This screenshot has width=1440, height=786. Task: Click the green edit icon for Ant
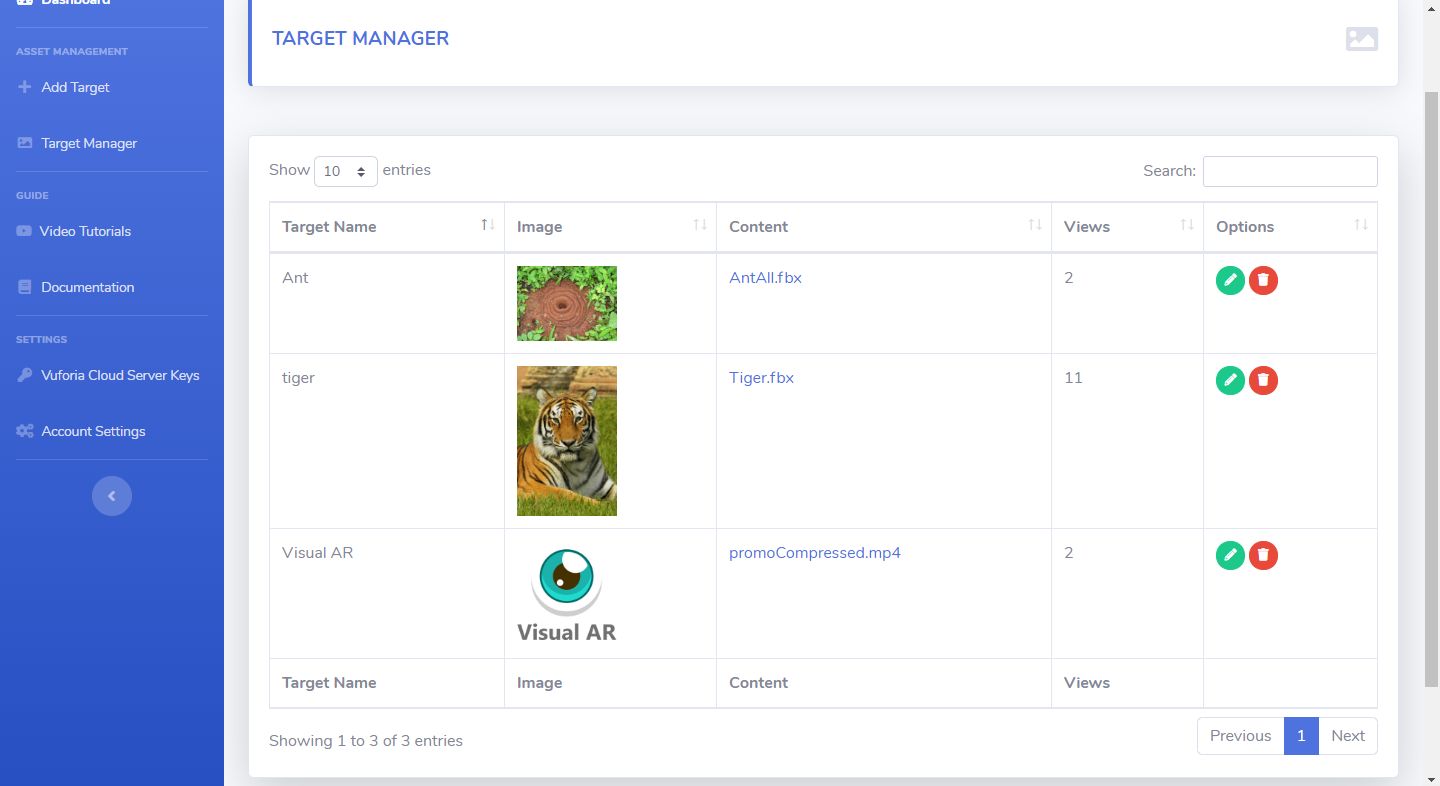(x=1230, y=280)
